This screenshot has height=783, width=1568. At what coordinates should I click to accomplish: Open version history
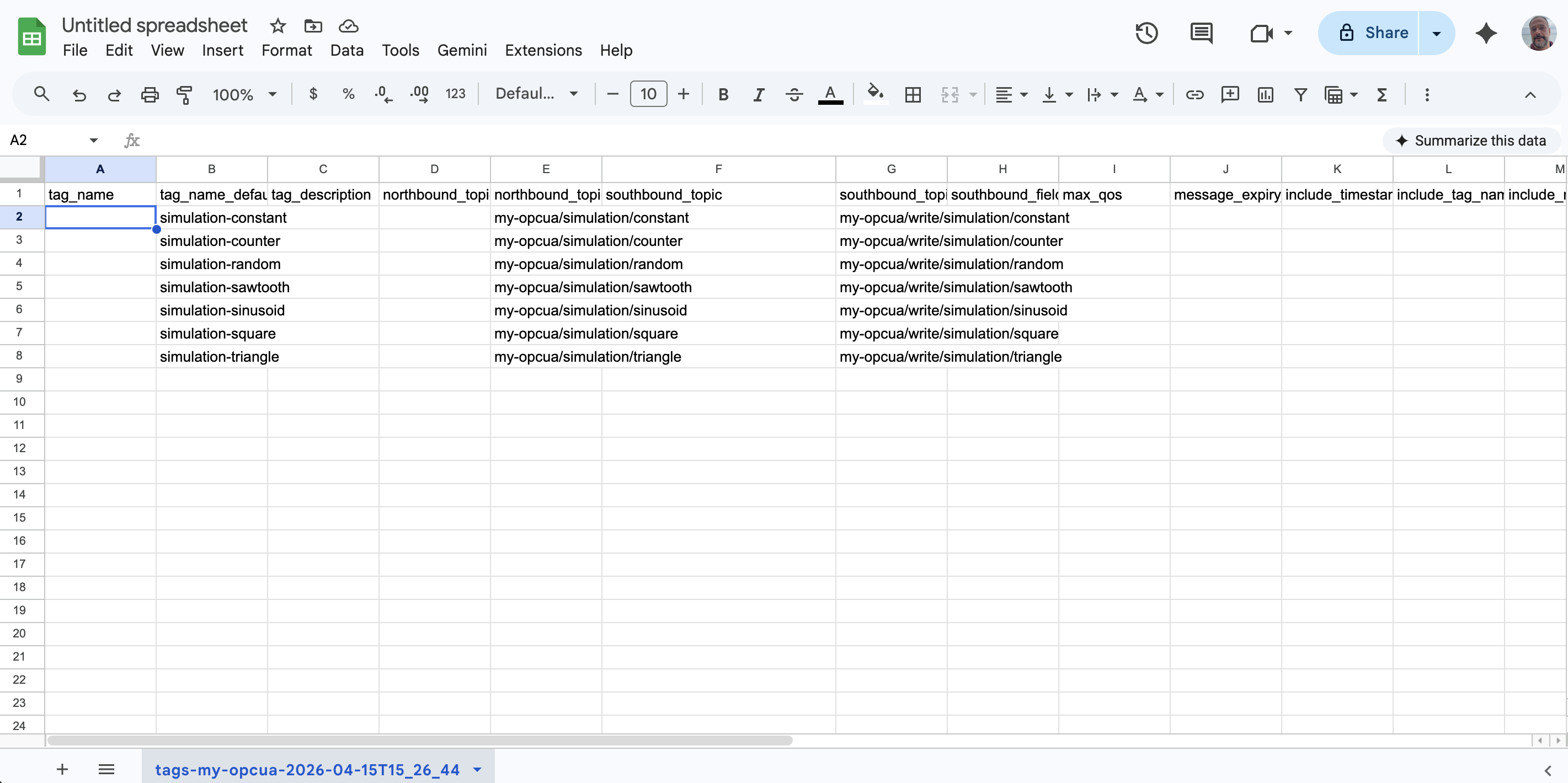(x=1147, y=34)
